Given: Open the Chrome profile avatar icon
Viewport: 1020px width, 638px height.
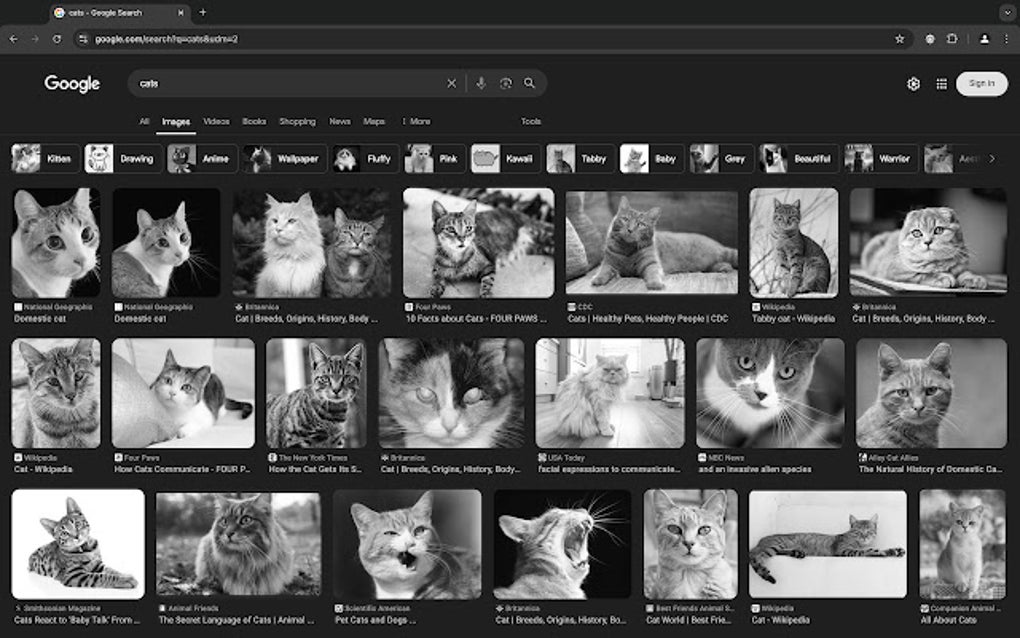Looking at the screenshot, I should (984, 39).
